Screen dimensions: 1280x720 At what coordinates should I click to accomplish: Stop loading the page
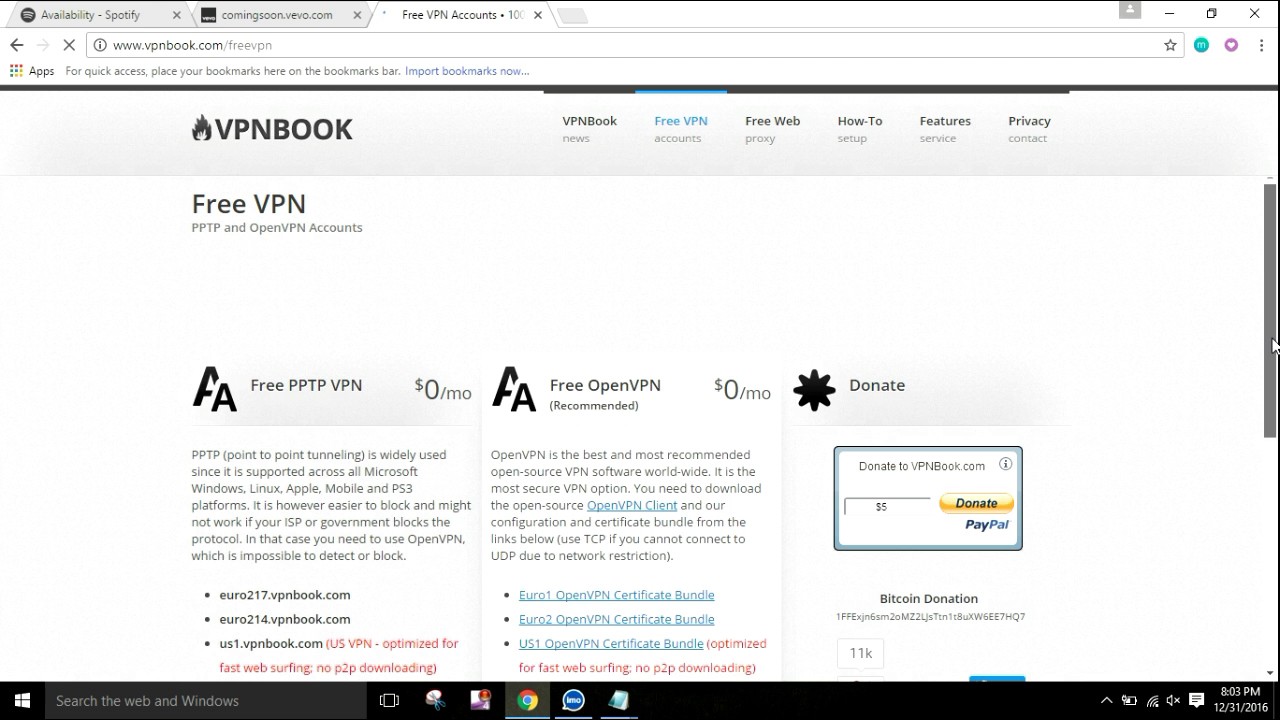68,45
